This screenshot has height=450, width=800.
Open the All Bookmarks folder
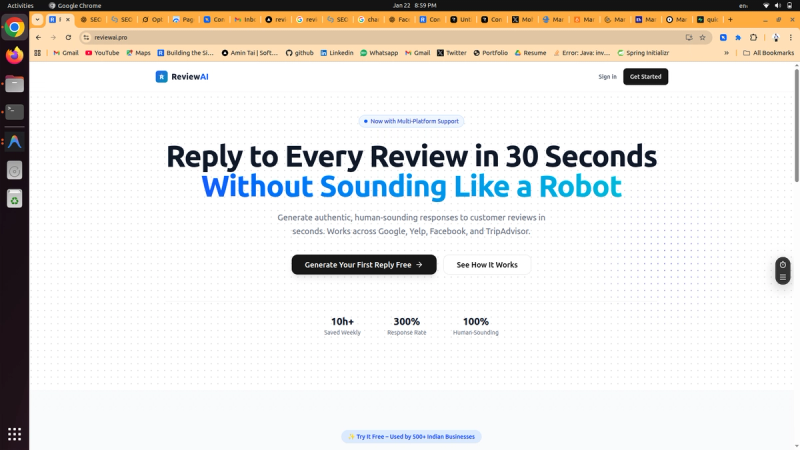(768, 53)
